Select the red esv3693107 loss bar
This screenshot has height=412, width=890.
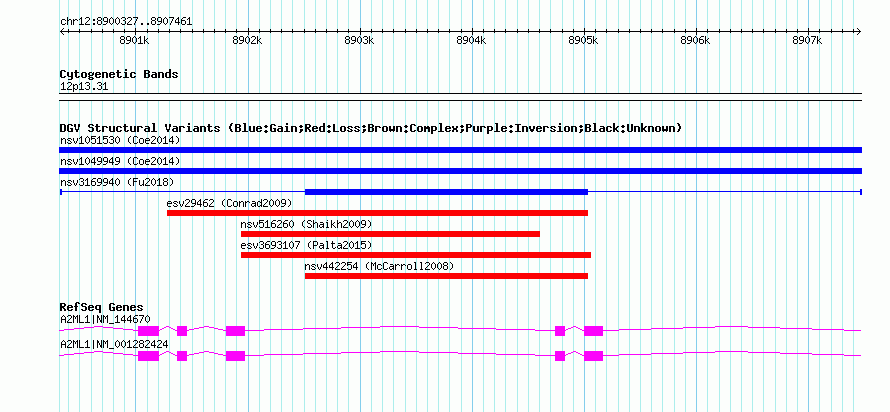pyautogui.click(x=416, y=255)
